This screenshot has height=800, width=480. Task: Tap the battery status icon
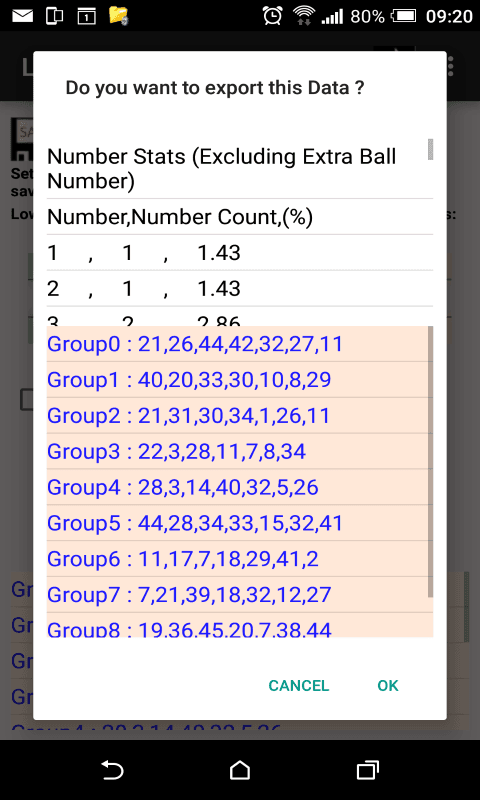coord(405,16)
